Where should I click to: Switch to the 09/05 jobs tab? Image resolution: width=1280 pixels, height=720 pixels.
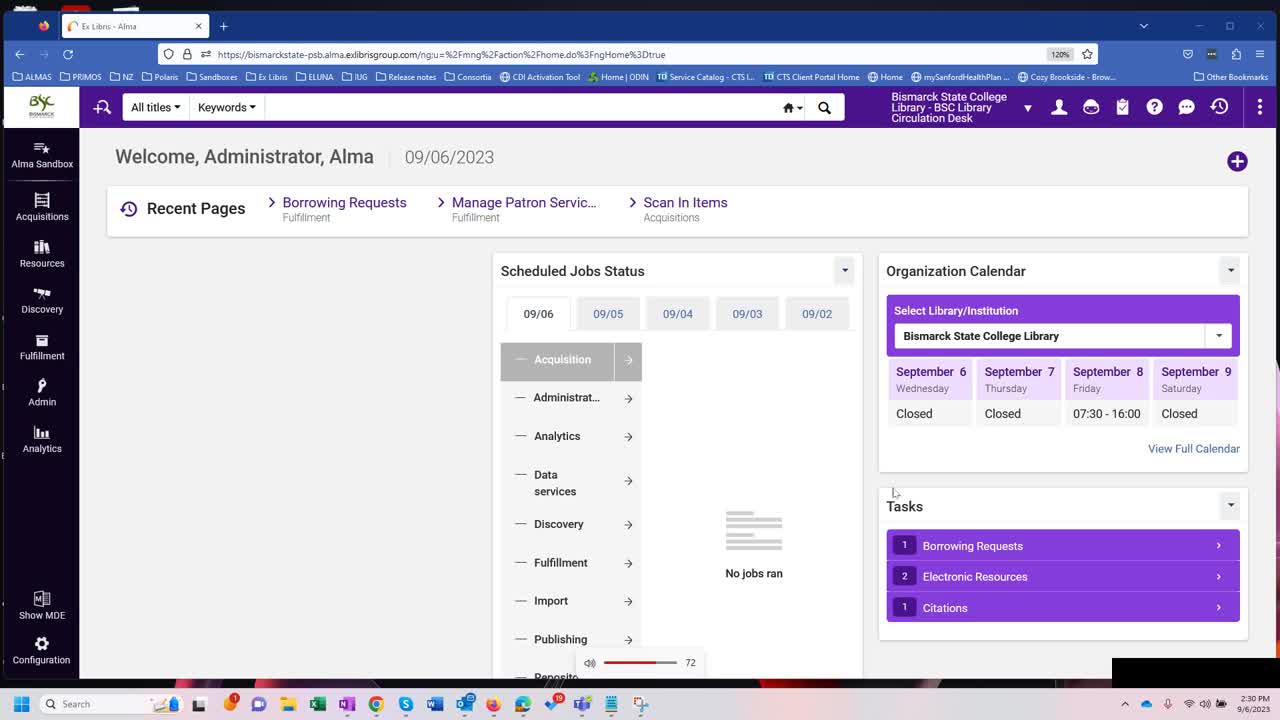pyautogui.click(x=608, y=314)
